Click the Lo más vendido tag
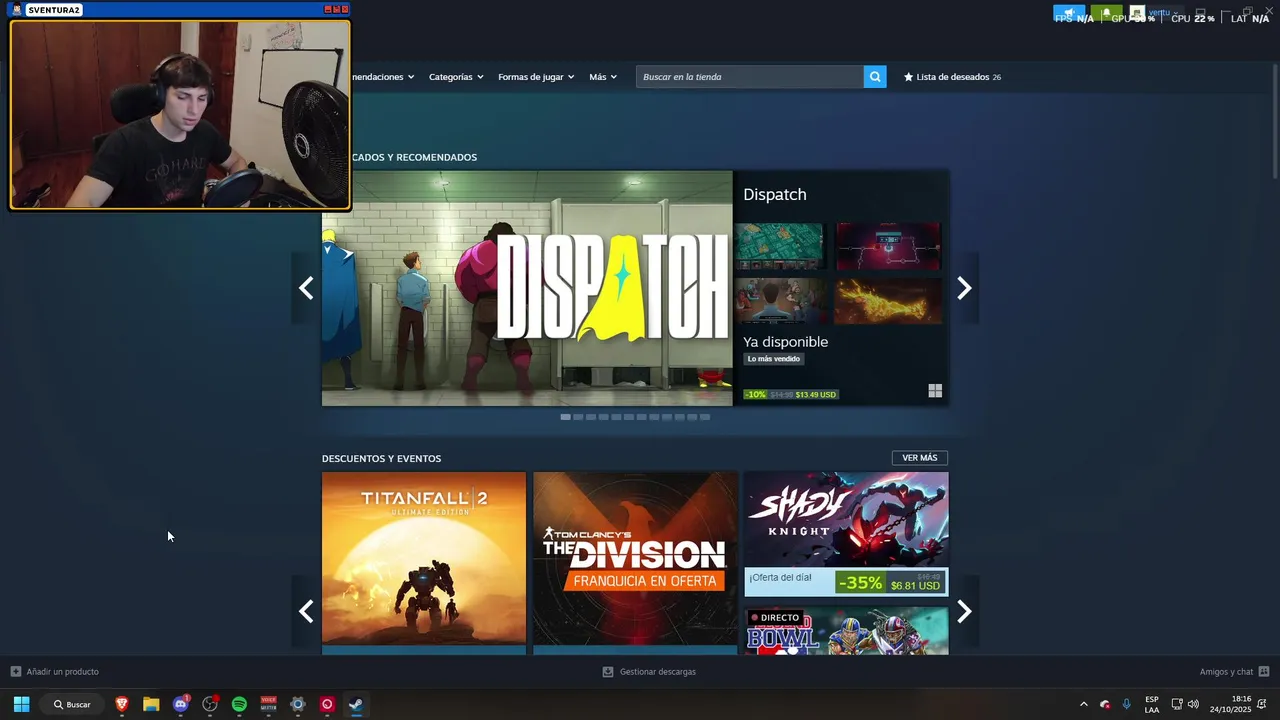Screen dimensions: 1280x720 (x=774, y=359)
